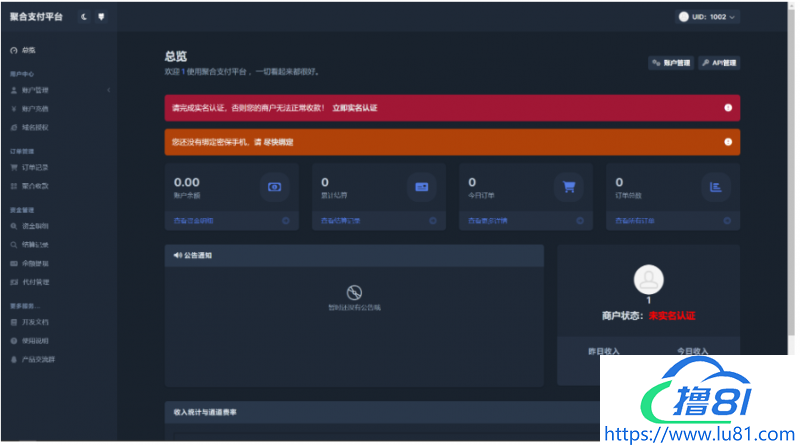
Task: Open the UID: 1002 user dropdown
Action: [708, 17]
